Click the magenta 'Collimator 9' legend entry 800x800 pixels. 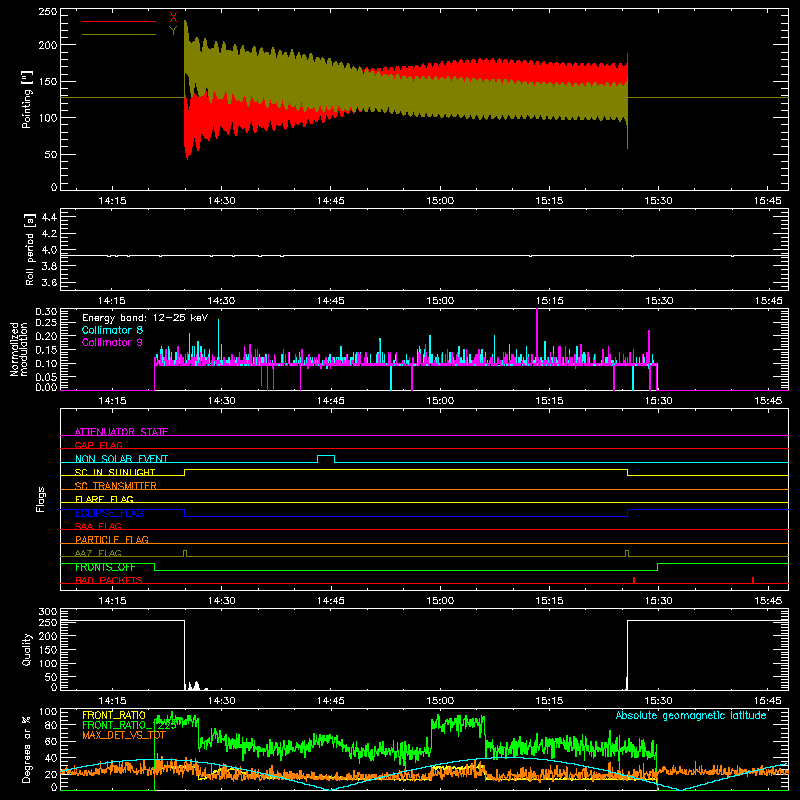tap(112, 342)
